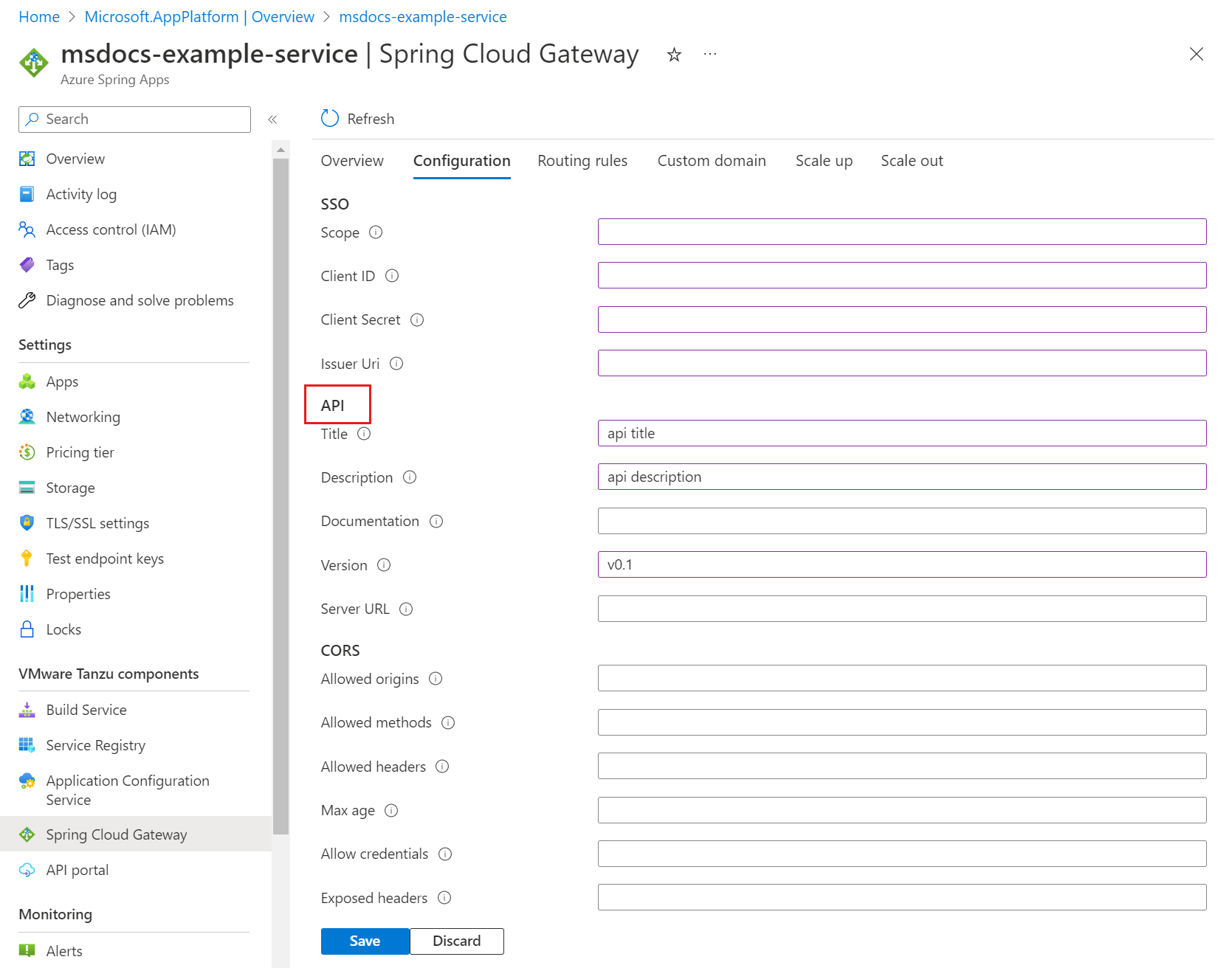Screen dimensions: 1232x968
Task: Navigate Home via the breadcrumb
Action: click(38, 16)
